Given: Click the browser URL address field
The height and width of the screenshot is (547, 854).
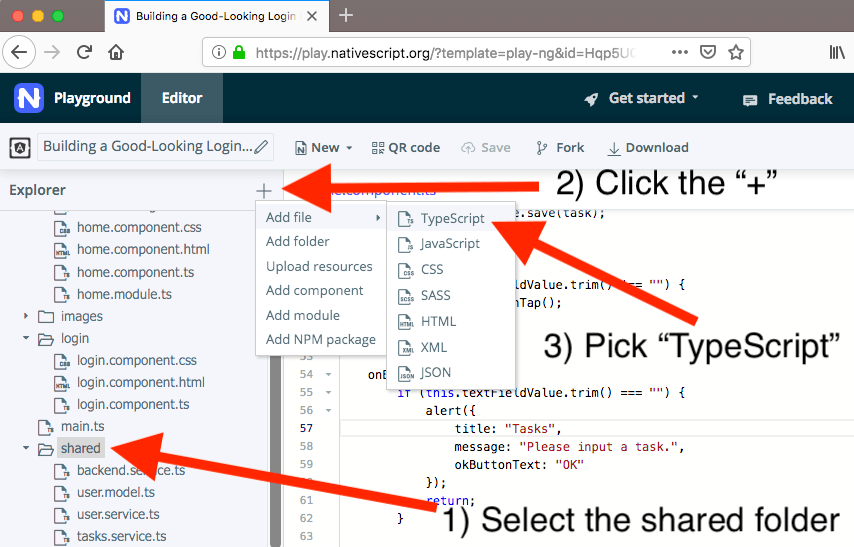Looking at the screenshot, I should (x=445, y=52).
